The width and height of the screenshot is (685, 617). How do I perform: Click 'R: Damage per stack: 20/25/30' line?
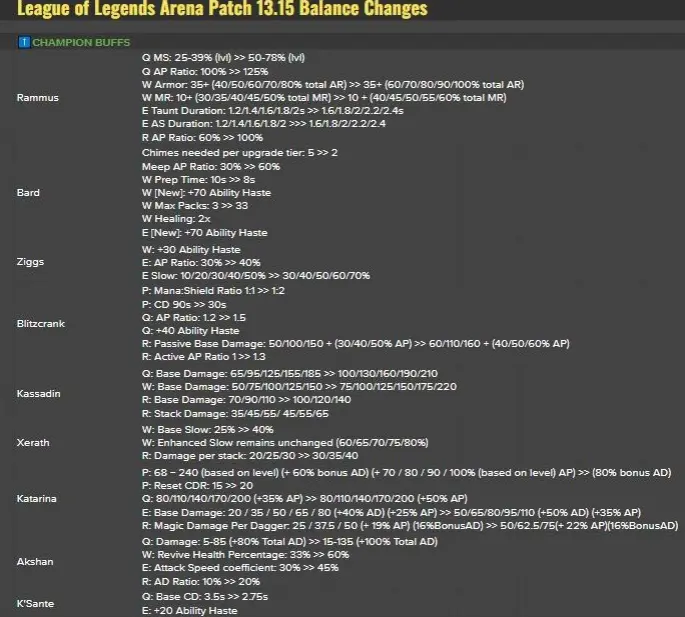tap(250, 456)
